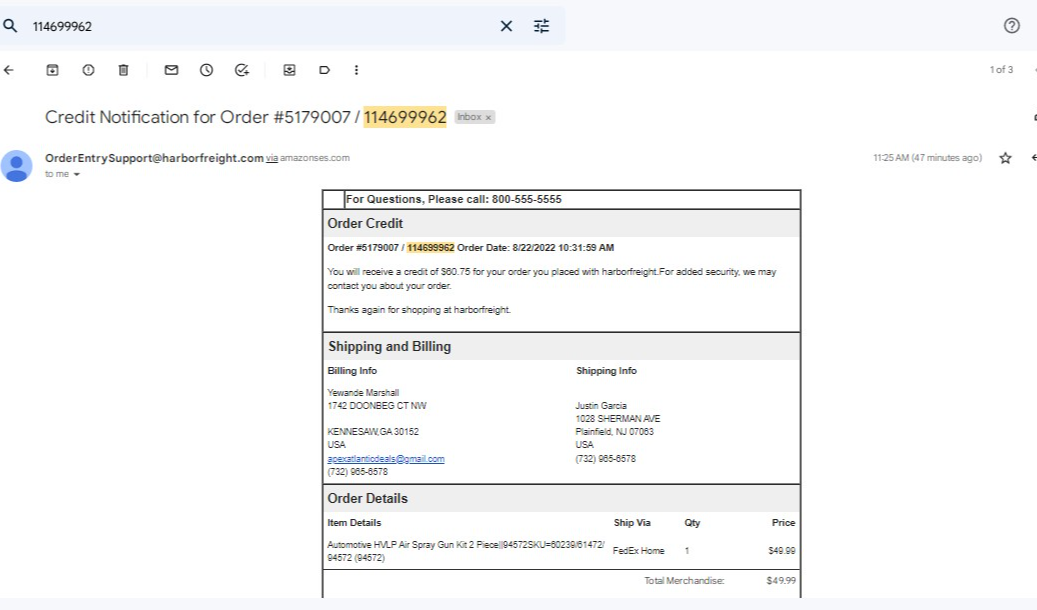1037x610 pixels.
Task: Archive this email
Action: [x=52, y=69]
